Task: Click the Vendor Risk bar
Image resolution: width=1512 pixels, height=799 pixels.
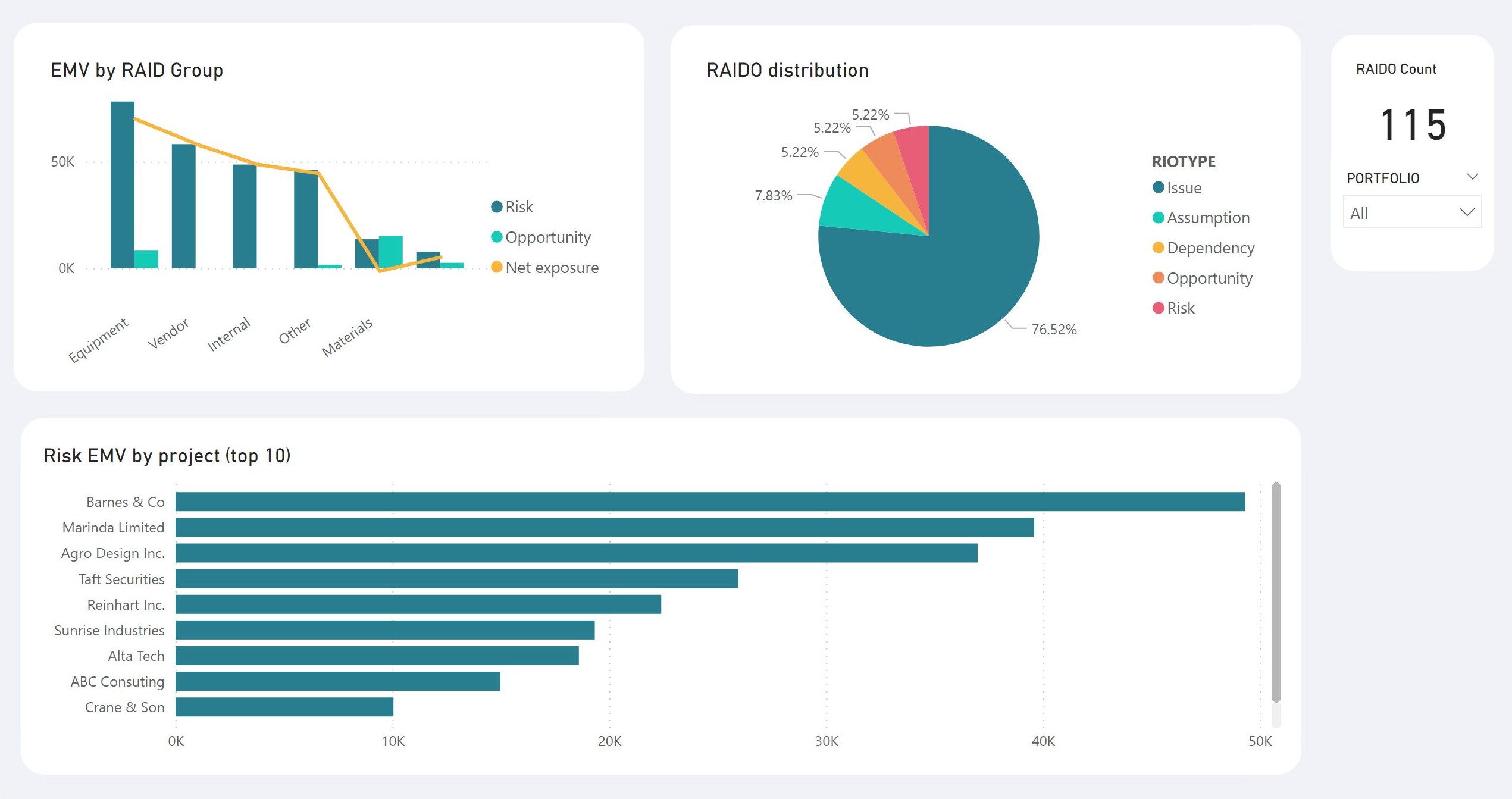Action: pyautogui.click(x=183, y=206)
